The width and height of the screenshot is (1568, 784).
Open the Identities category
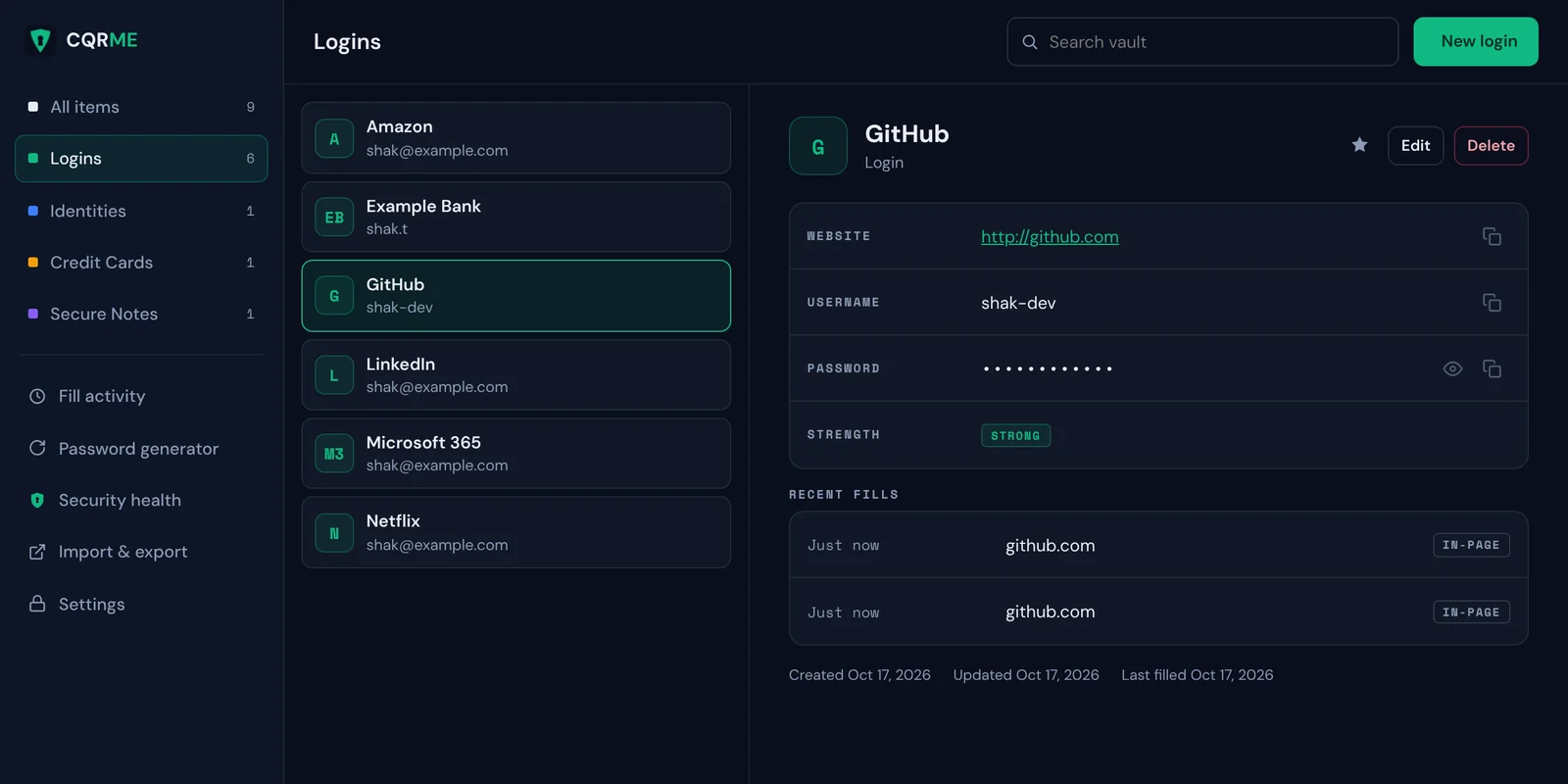click(x=141, y=211)
